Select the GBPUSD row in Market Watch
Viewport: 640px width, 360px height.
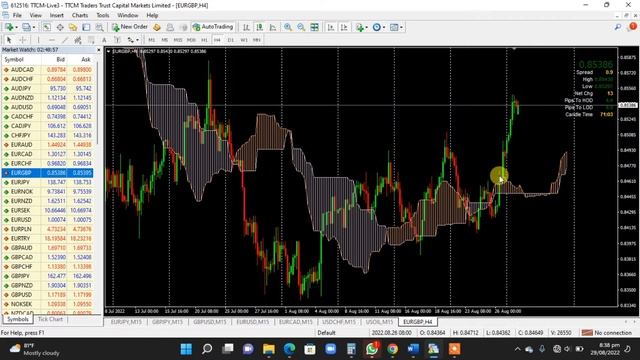tap(47, 295)
